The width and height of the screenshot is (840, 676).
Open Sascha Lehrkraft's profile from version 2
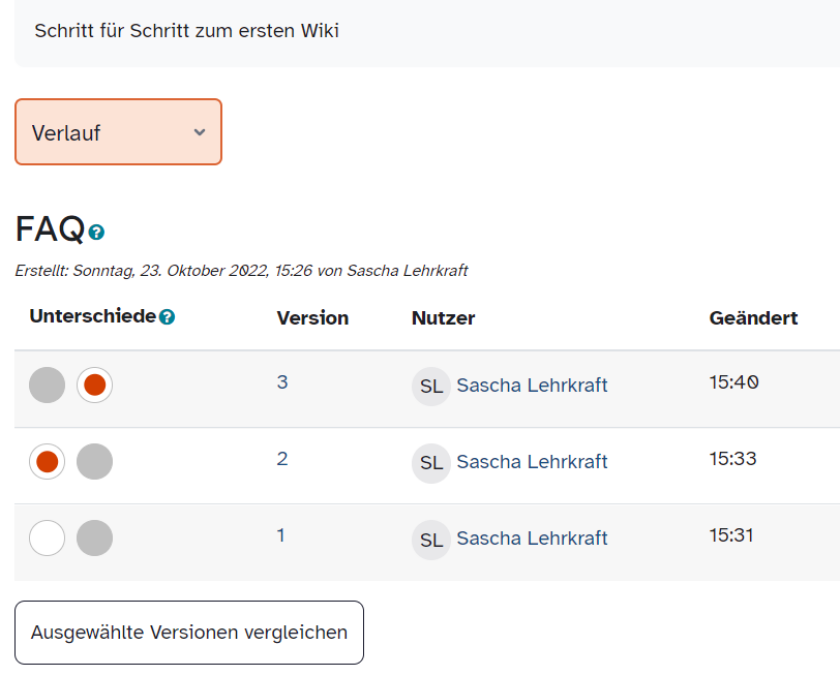(532, 463)
